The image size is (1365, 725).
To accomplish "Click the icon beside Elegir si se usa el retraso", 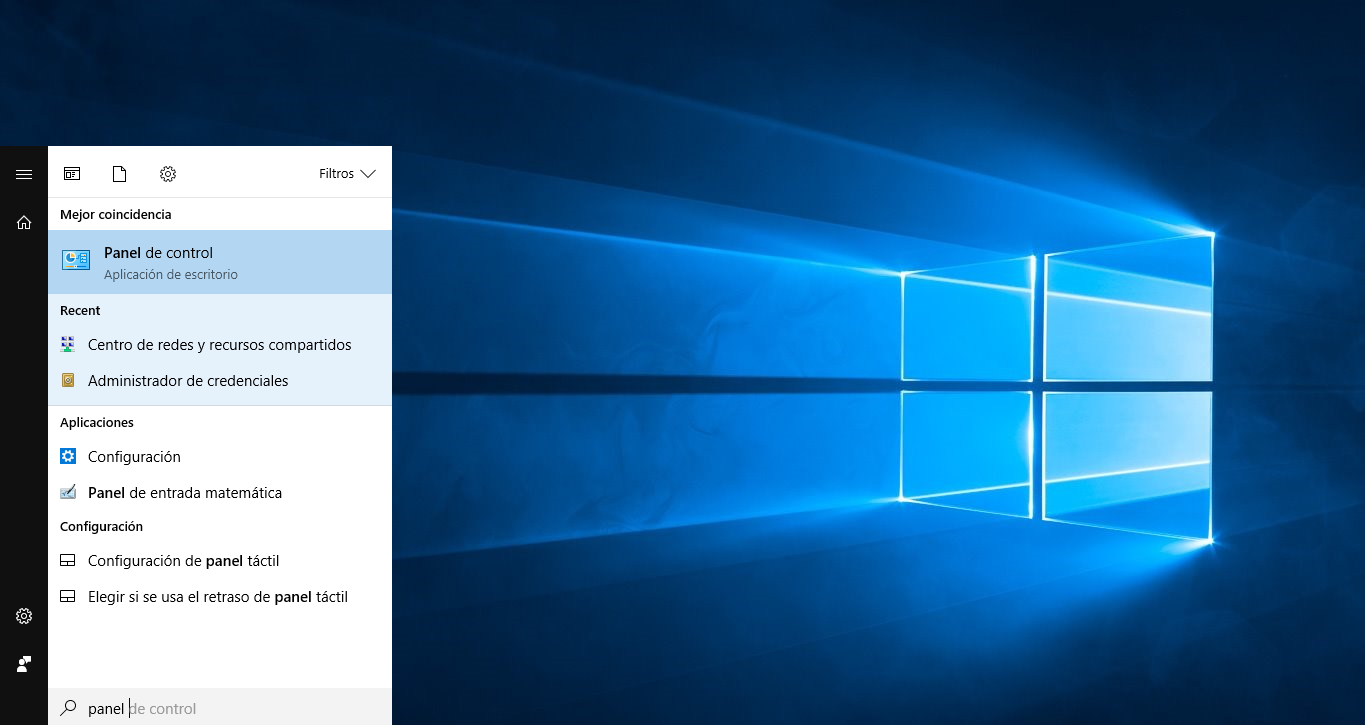I will pyautogui.click(x=68, y=597).
